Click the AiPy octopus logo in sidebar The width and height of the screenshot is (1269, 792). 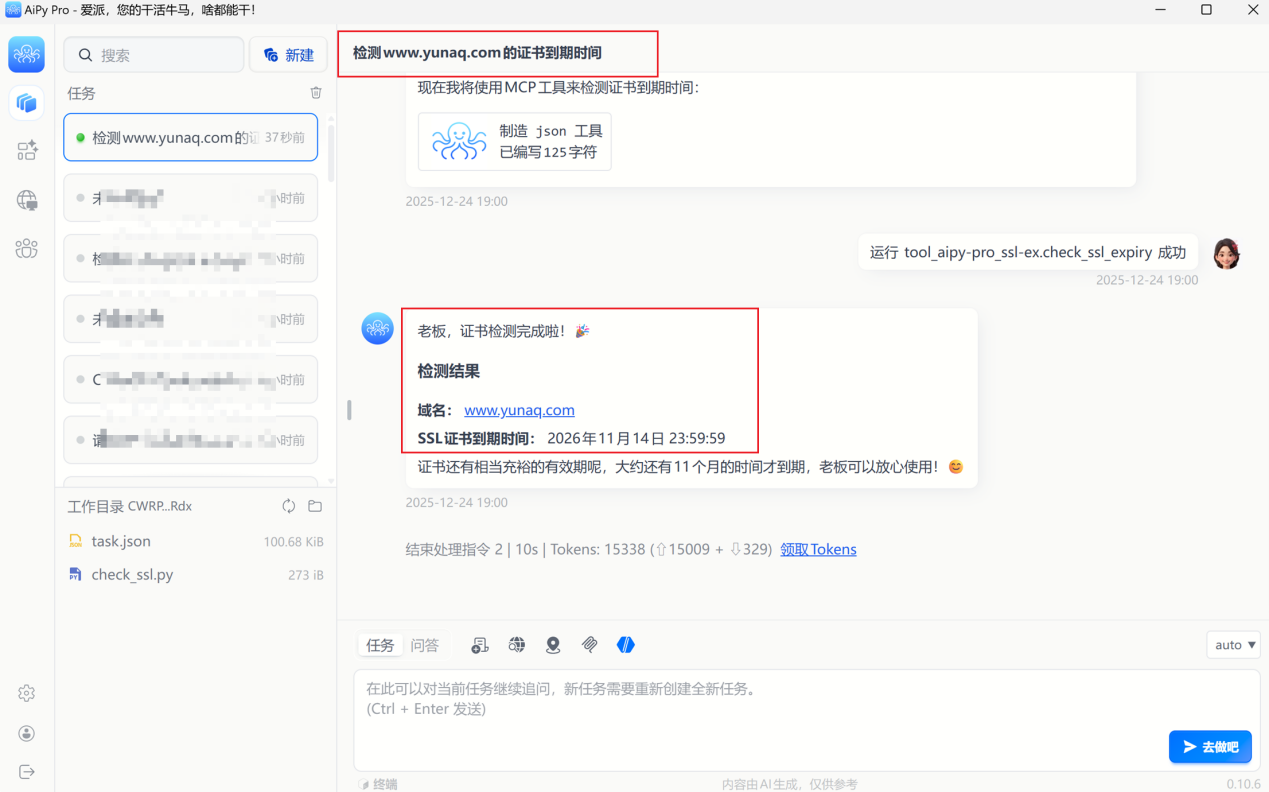pyautogui.click(x=27, y=55)
